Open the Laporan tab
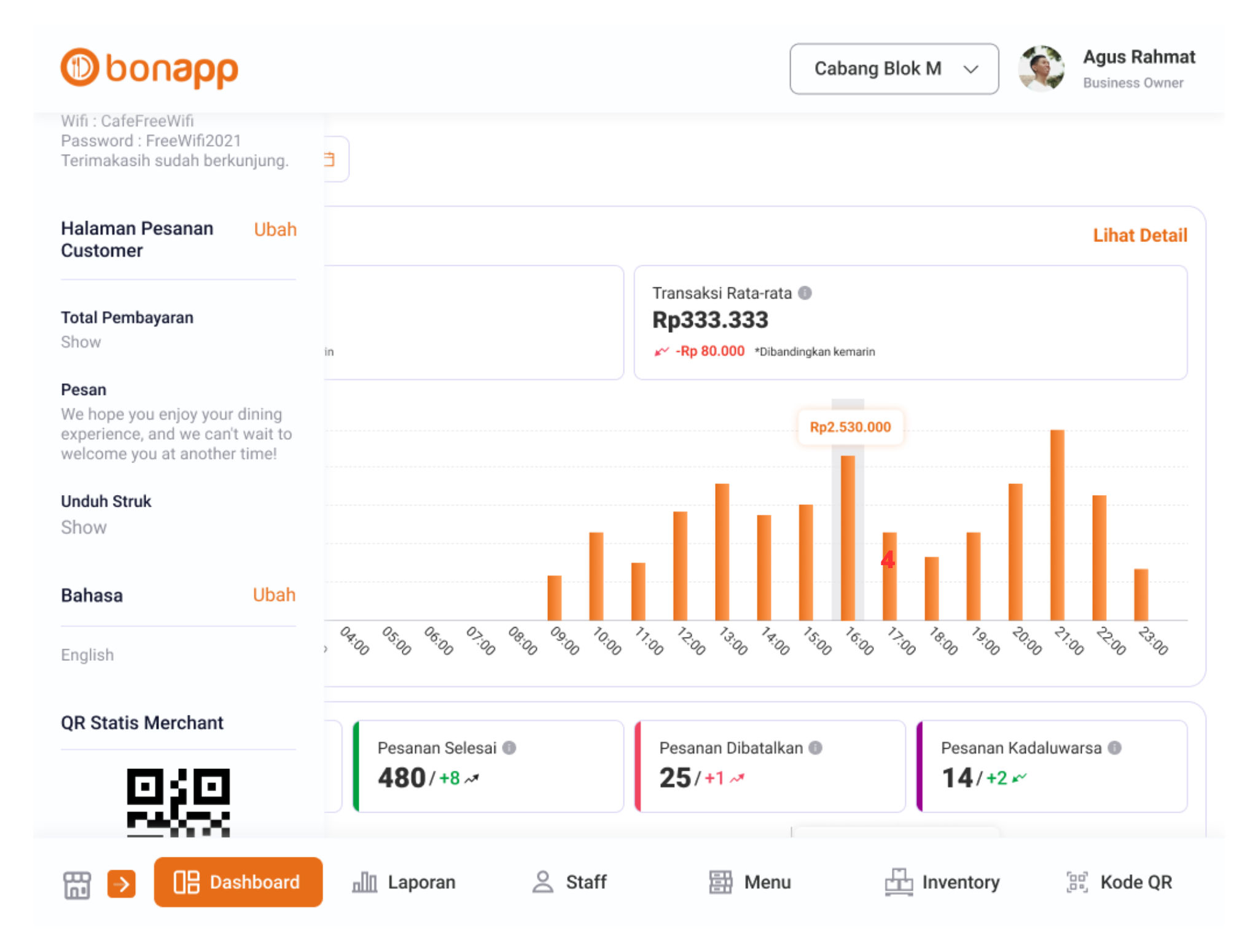The width and height of the screenshot is (1258, 952). pos(404,883)
